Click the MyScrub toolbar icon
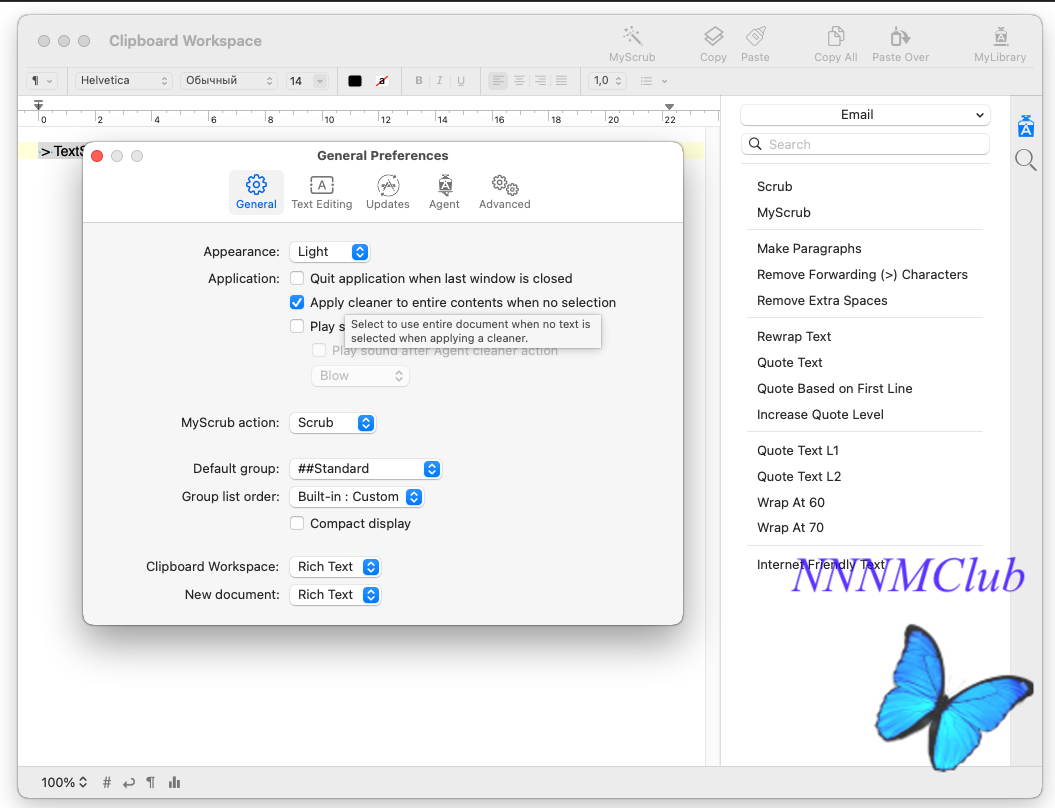The width and height of the screenshot is (1055, 808). pyautogui.click(x=632, y=44)
